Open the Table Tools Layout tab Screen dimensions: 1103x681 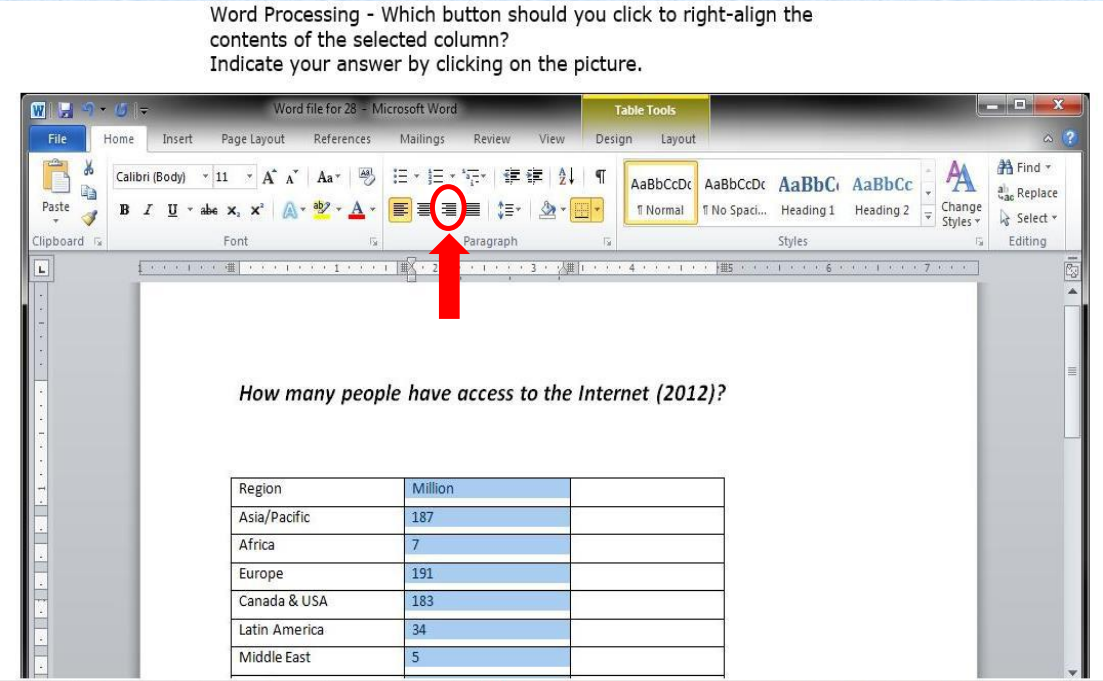point(678,139)
